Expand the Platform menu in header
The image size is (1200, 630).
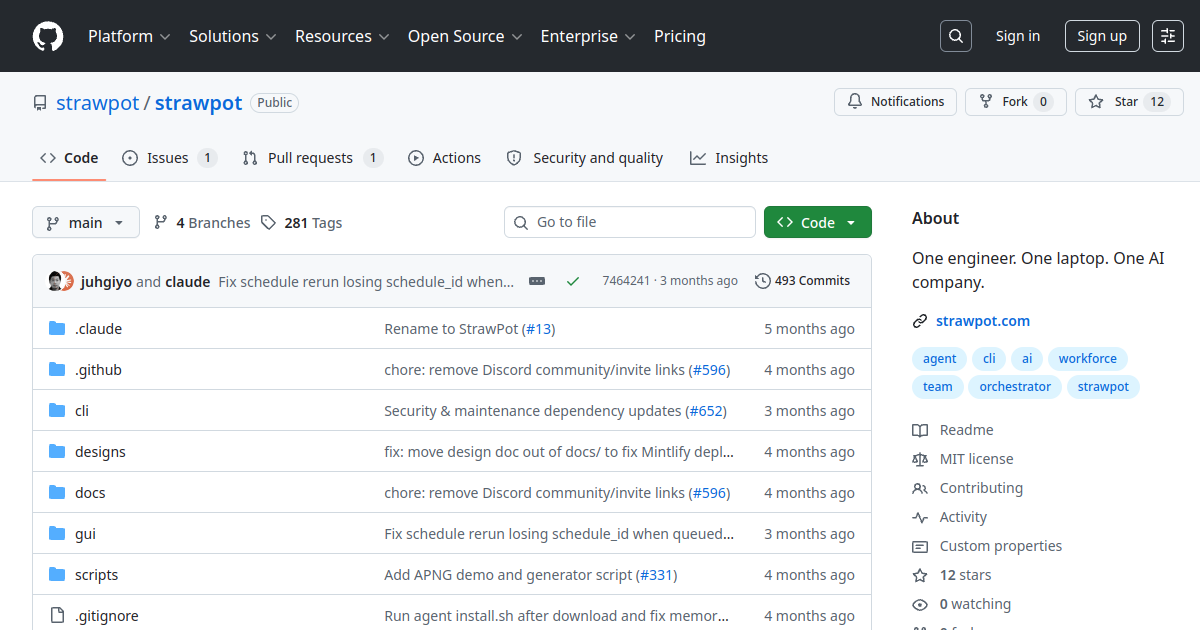point(128,36)
